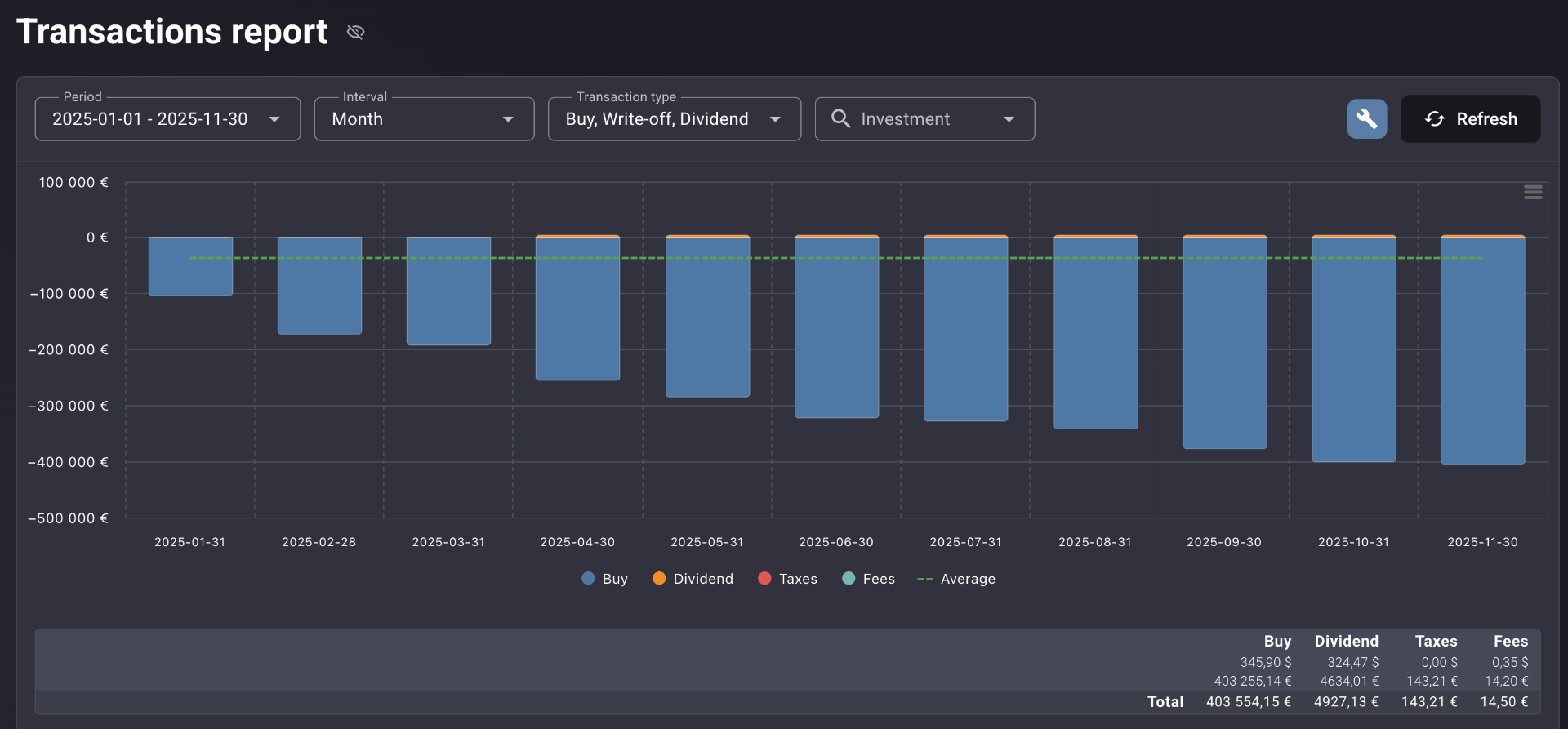
Task: Open the wrench settings tool
Action: tap(1367, 119)
